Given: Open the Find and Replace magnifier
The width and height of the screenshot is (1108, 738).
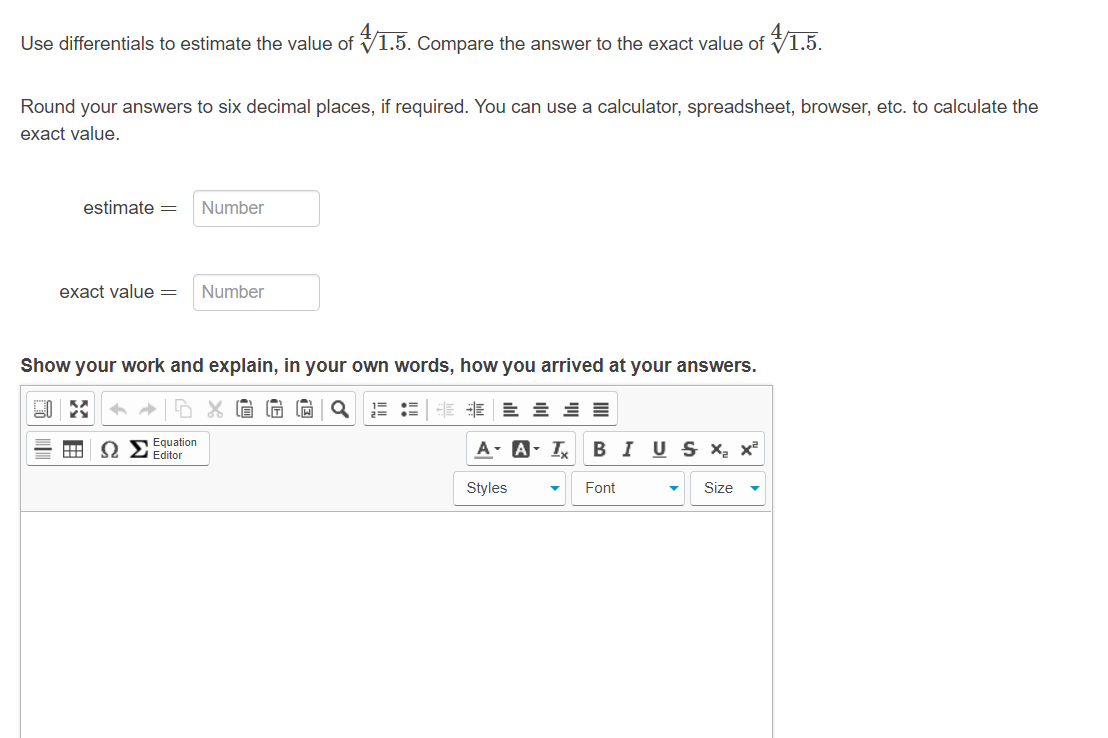Looking at the screenshot, I should coord(338,409).
